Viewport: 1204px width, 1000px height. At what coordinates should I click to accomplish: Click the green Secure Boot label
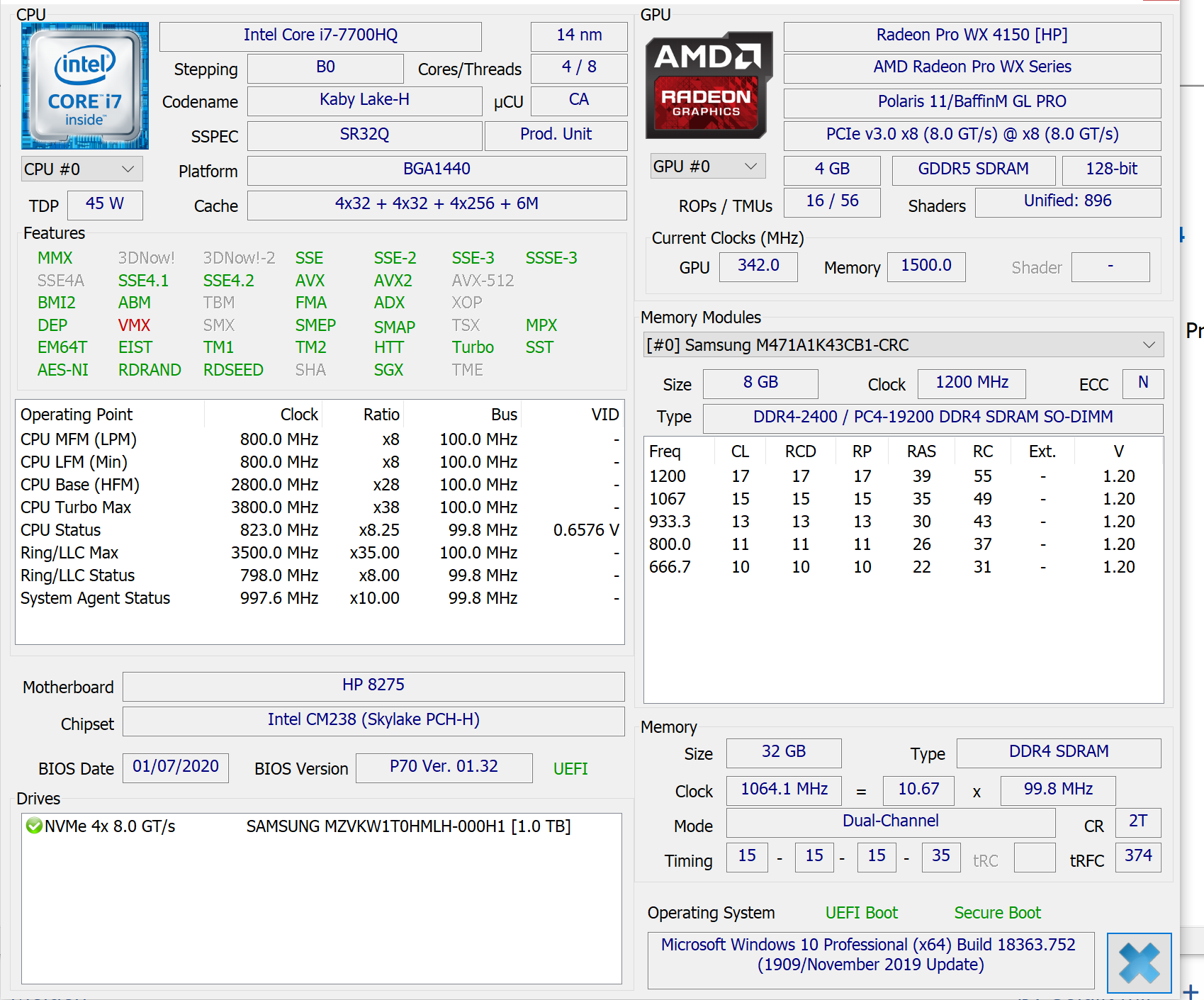coord(997,913)
